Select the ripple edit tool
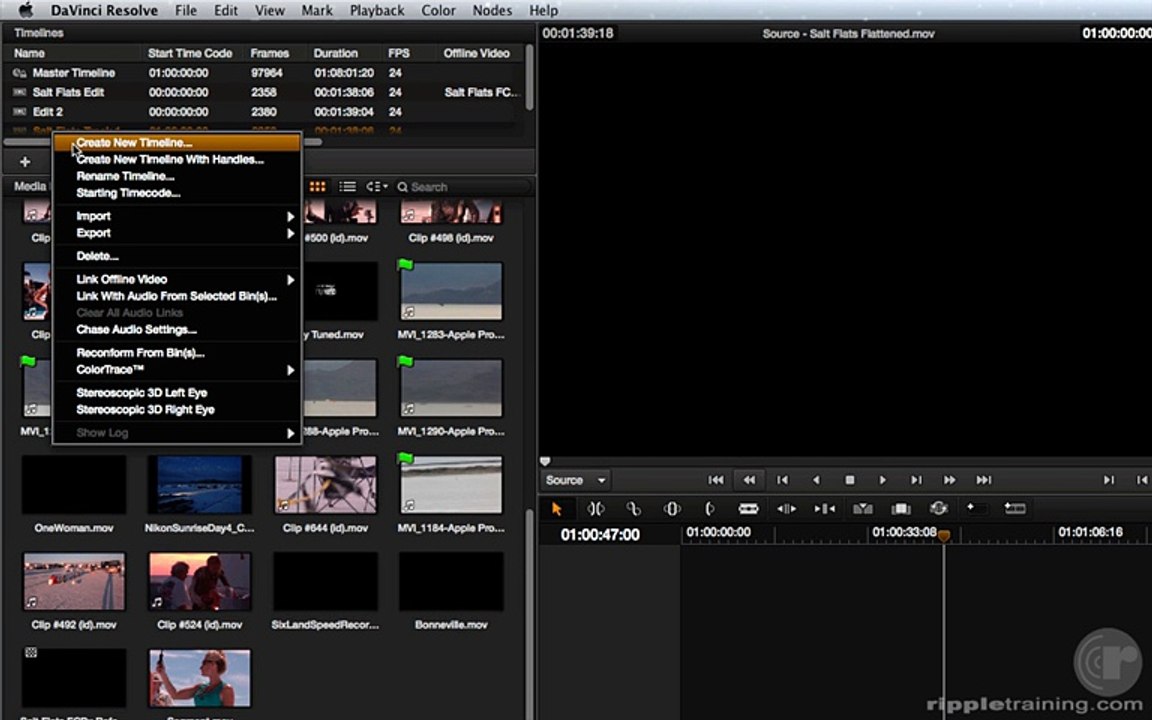Screen dimensions: 1152x720 coord(596,508)
